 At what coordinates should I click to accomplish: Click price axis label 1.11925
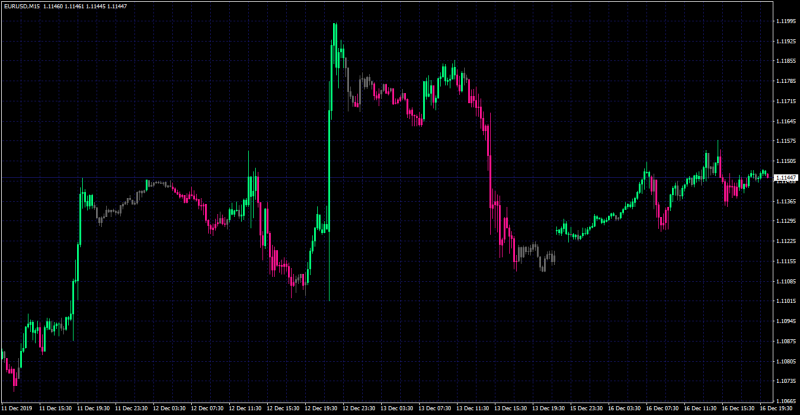click(786, 41)
